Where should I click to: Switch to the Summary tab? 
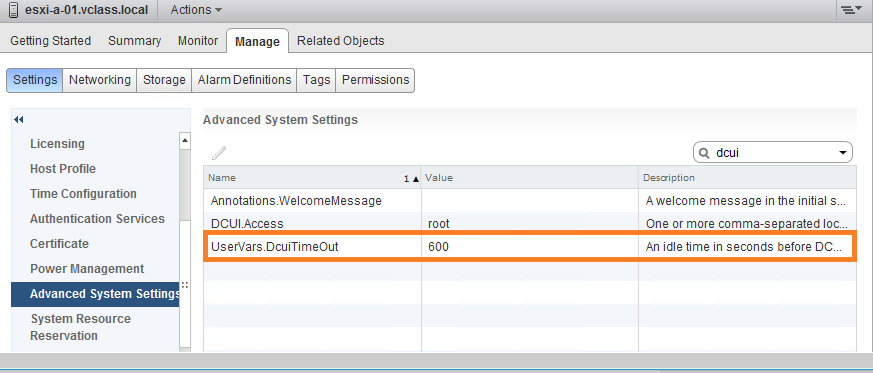tap(135, 41)
